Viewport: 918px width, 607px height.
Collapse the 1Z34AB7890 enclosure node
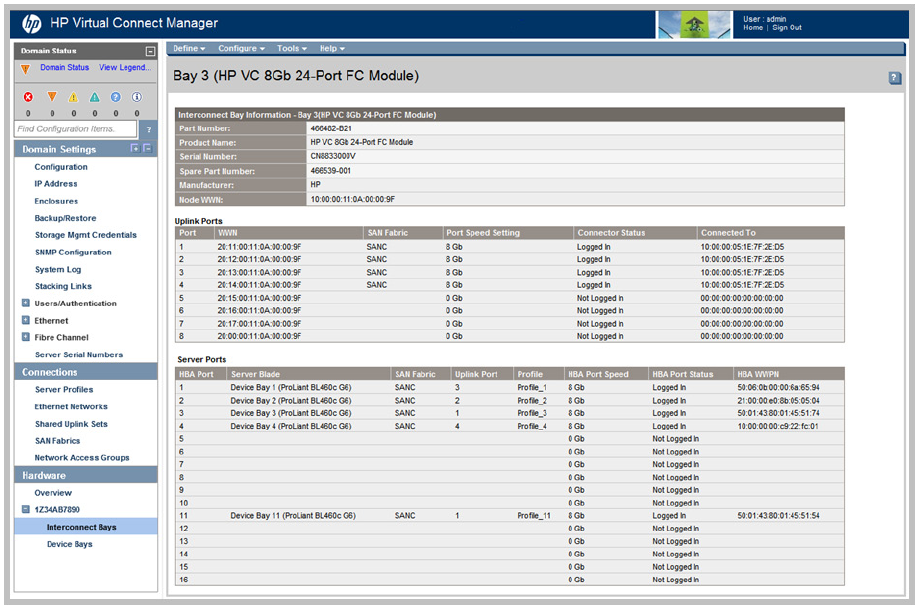(25, 510)
